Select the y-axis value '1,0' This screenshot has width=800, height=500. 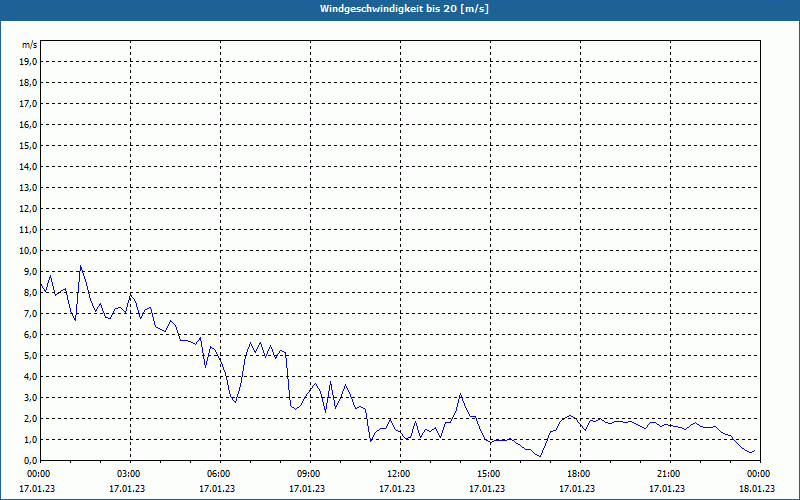click(x=30, y=439)
